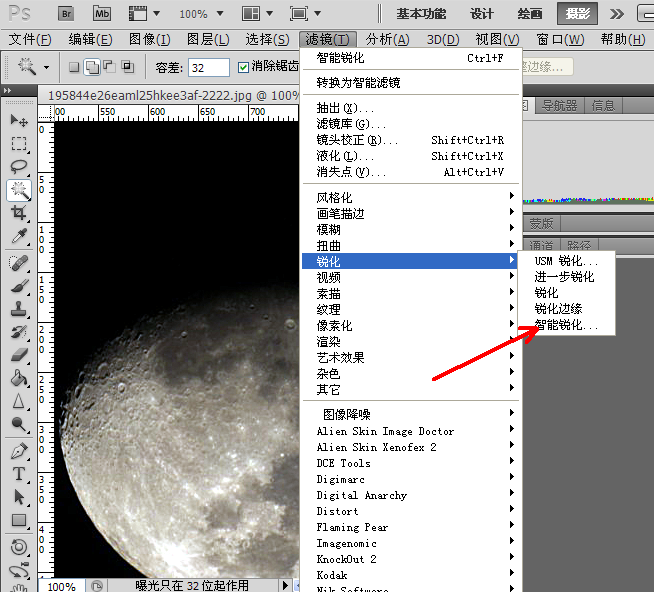Choose Intersect with Selection mode button
This screenshot has width=654, height=592.
point(128,67)
